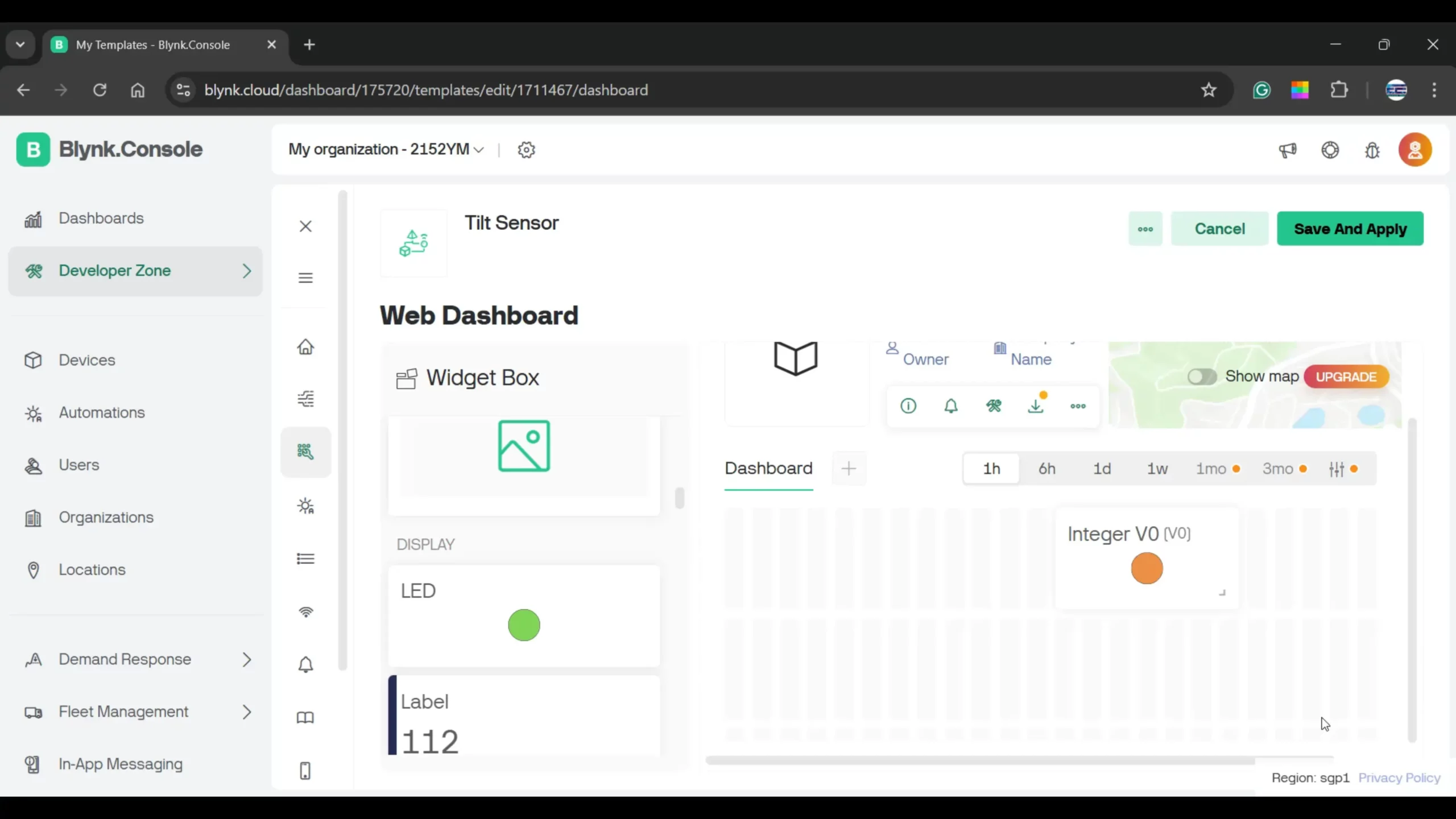Add a new dashboard tab with plus
The width and height of the screenshot is (1456, 819).
pos(849,469)
